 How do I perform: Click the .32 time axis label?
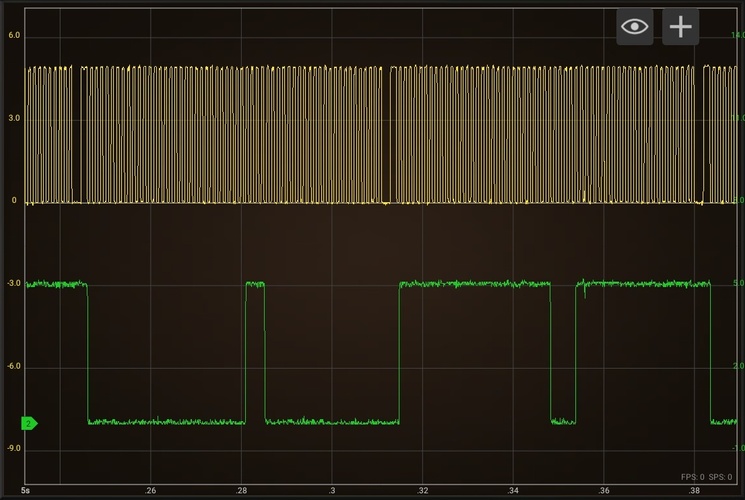[422, 490]
